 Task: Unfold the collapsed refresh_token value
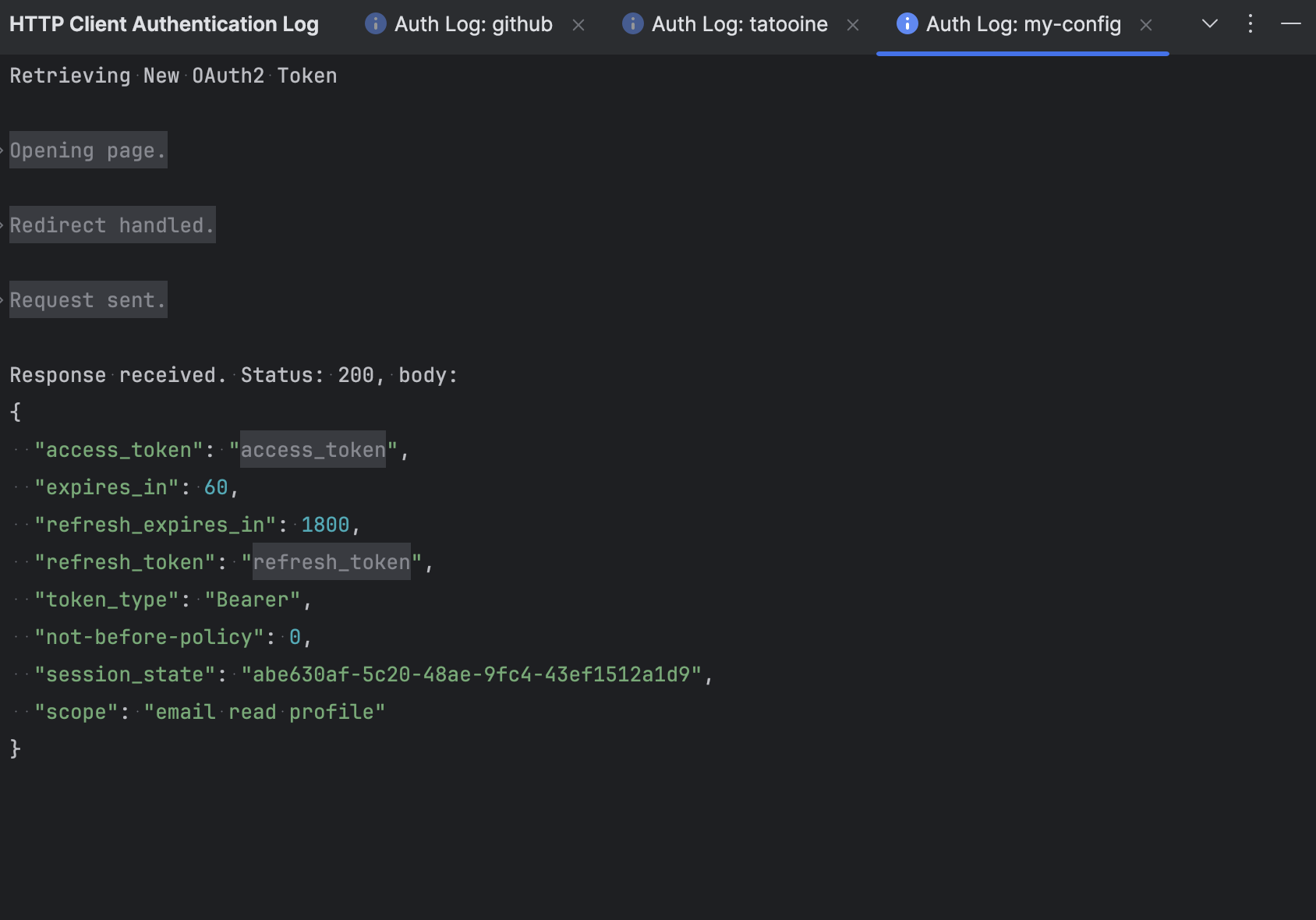331,562
